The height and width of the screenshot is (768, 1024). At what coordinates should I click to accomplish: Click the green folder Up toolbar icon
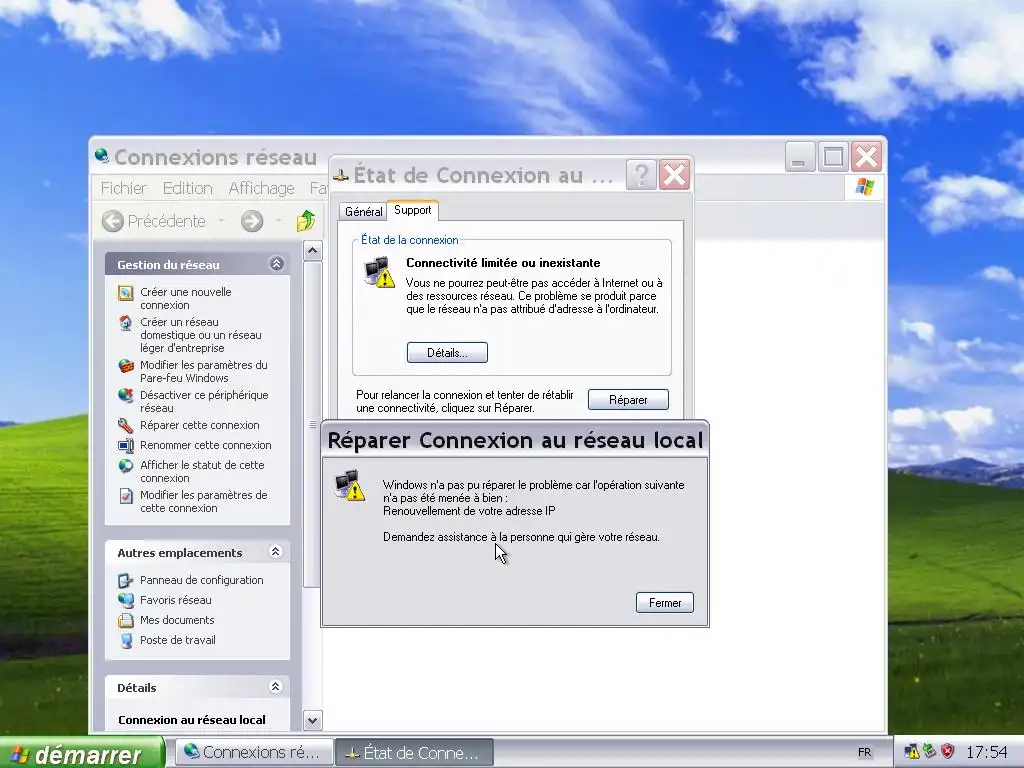(x=306, y=221)
